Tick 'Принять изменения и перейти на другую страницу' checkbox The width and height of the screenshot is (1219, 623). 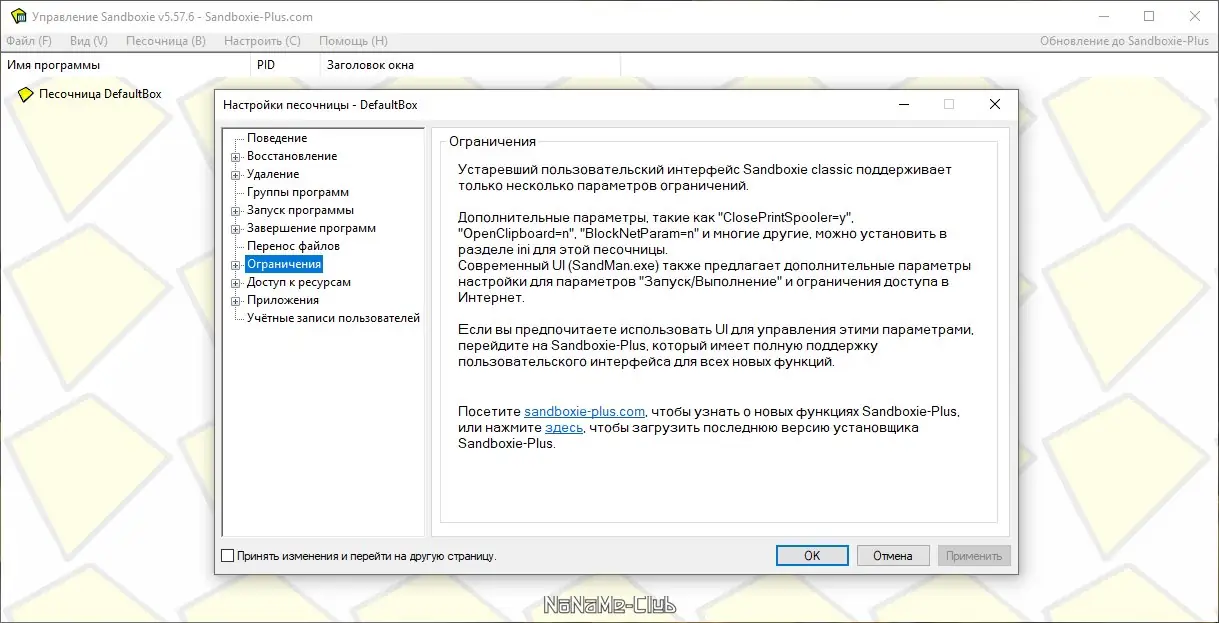227,556
